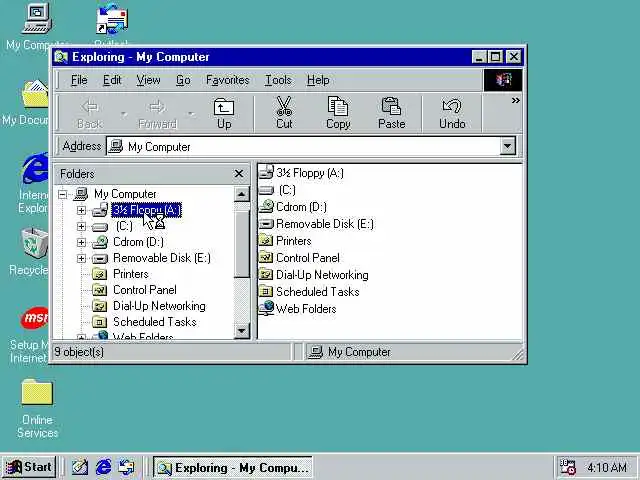Click the Task Scheduler tray icon
Screen dimensions: 640x480
pos(567,467)
